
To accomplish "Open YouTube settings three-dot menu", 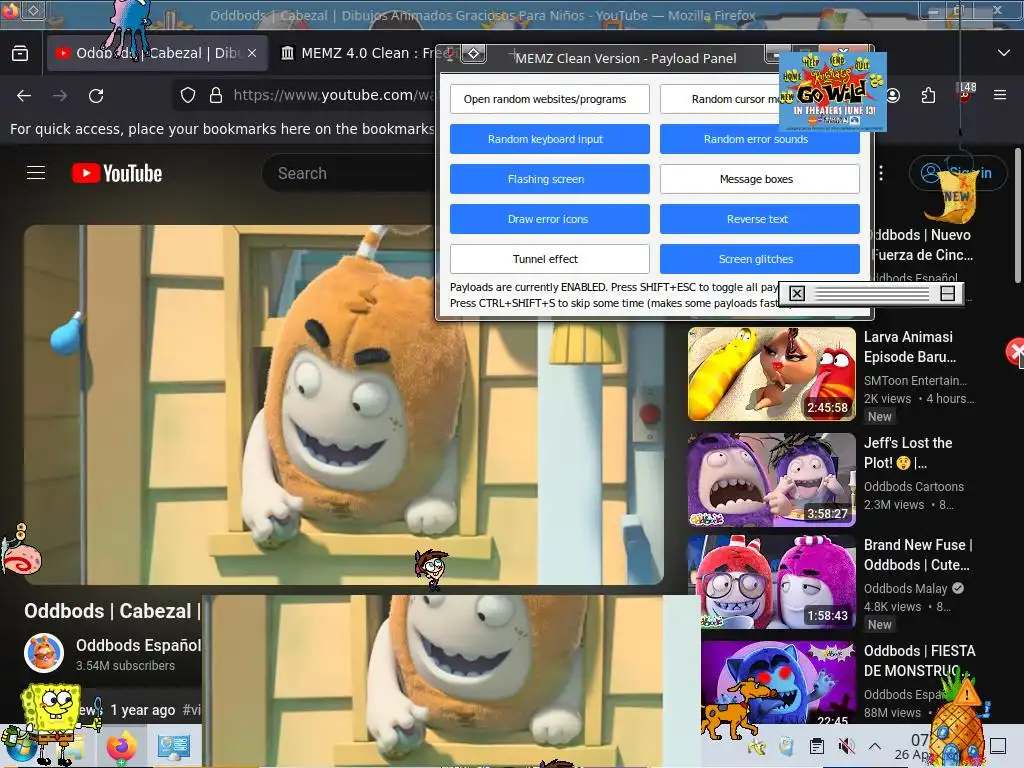I will point(881,173).
